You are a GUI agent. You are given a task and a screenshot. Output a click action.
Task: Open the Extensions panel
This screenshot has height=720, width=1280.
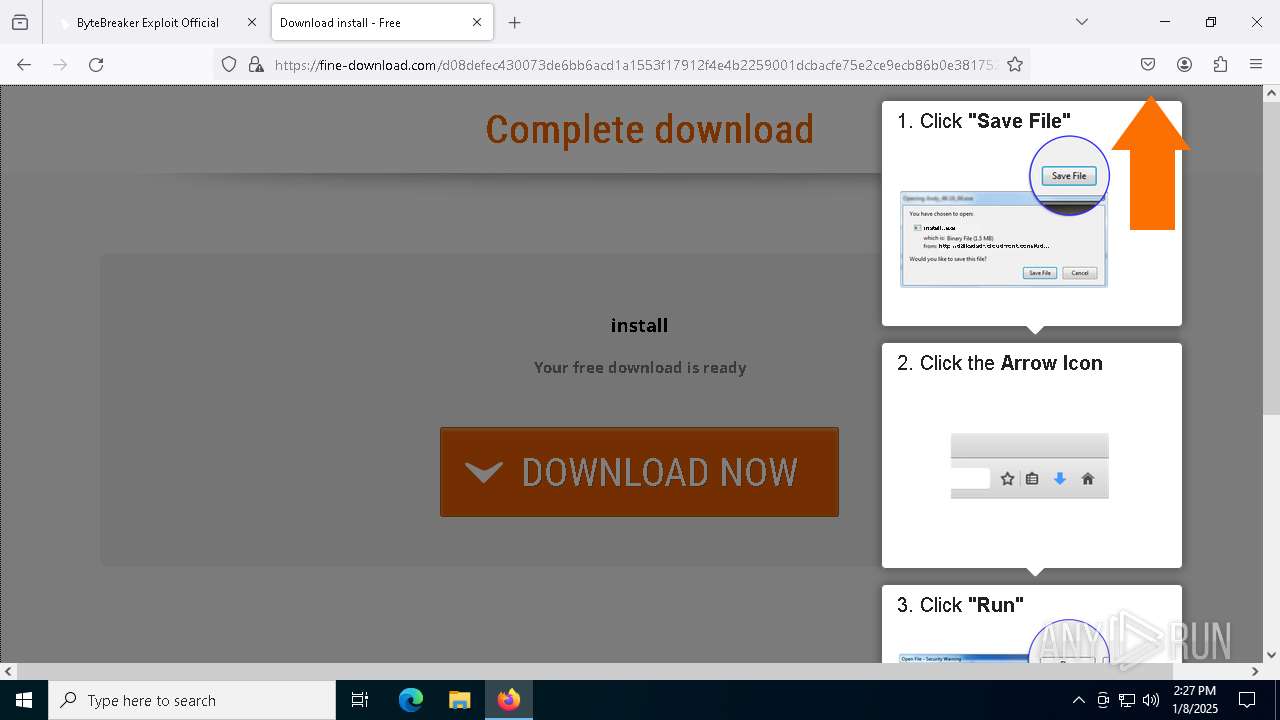click(1220, 64)
